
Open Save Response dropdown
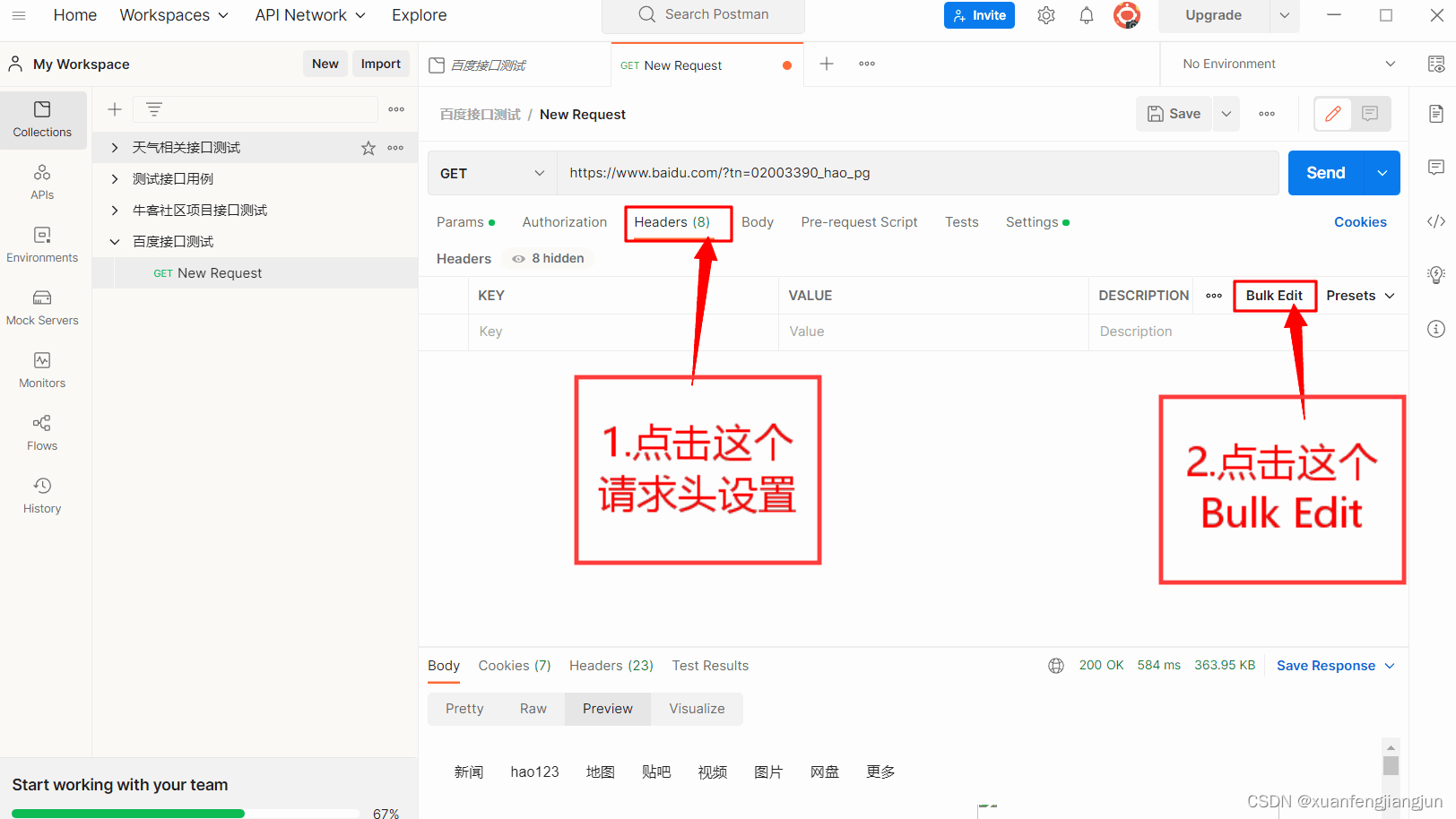pyautogui.click(x=1336, y=666)
